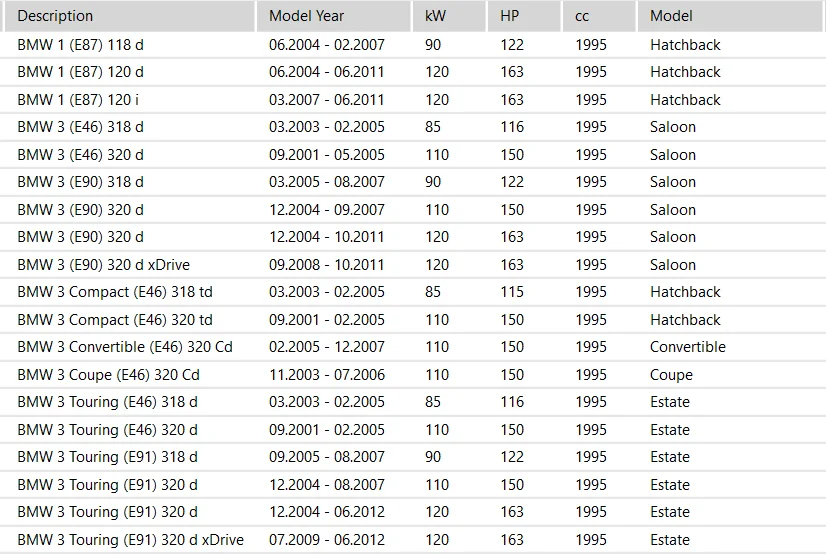826x554 pixels.
Task: Choose BMW 3 Compact (E46) 318 td
Action: tap(115, 292)
